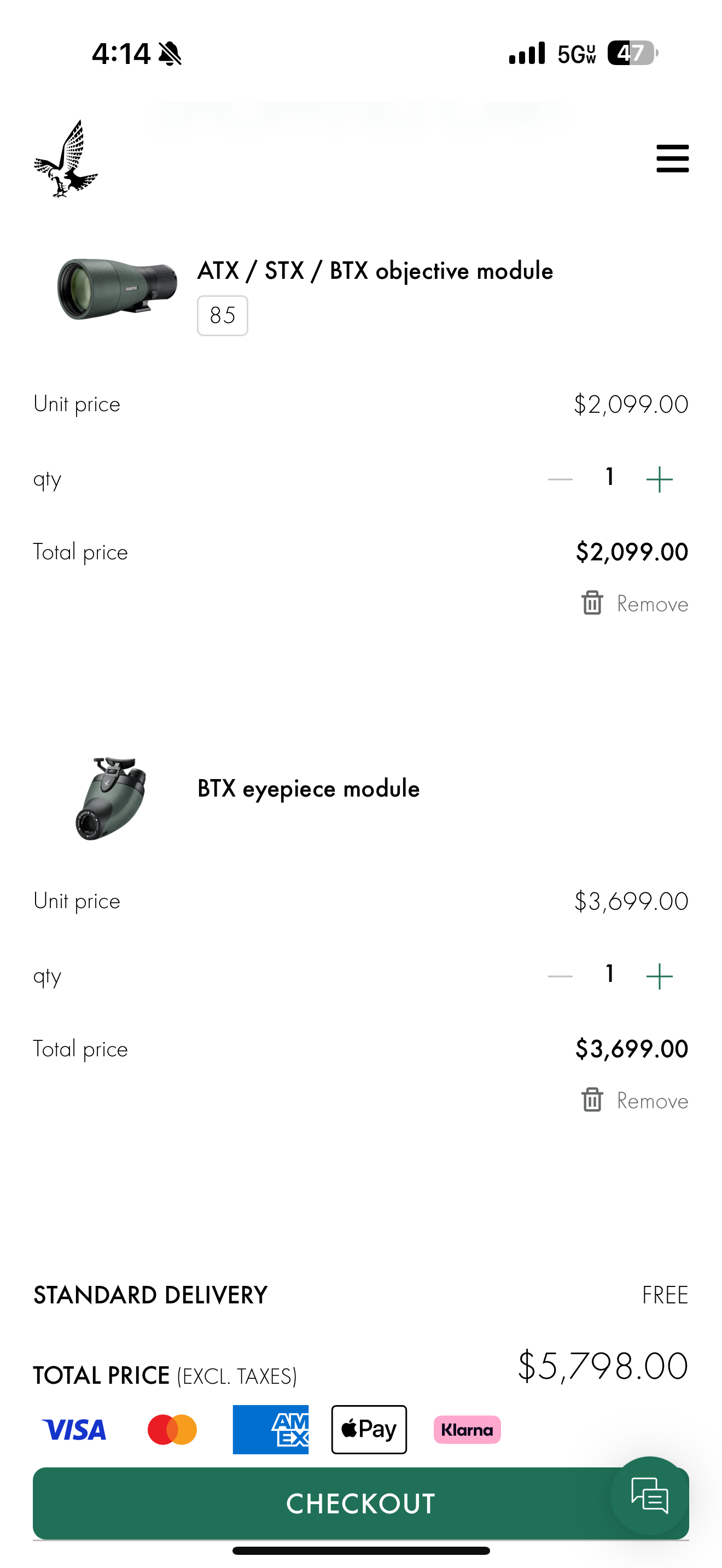Tap the eagle logo to go home

click(x=66, y=160)
